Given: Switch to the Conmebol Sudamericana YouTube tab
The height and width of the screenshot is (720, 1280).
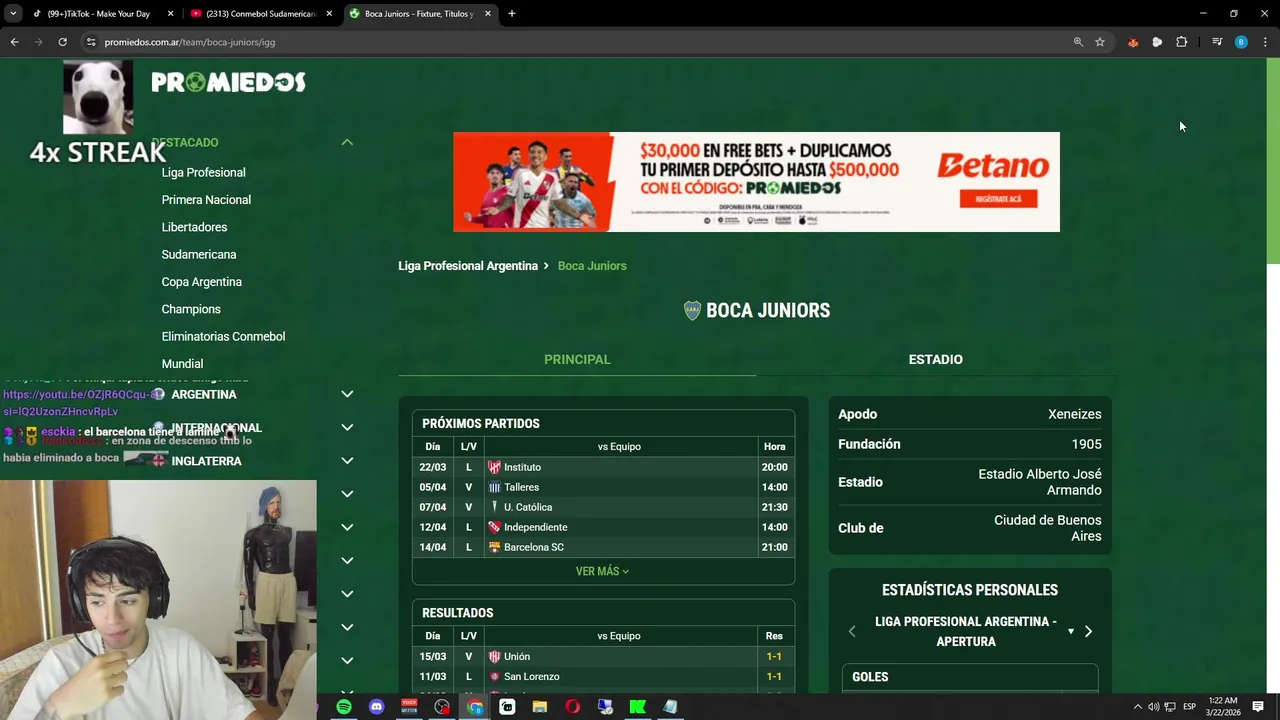Looking at the screenshot, I should [261, 14].
